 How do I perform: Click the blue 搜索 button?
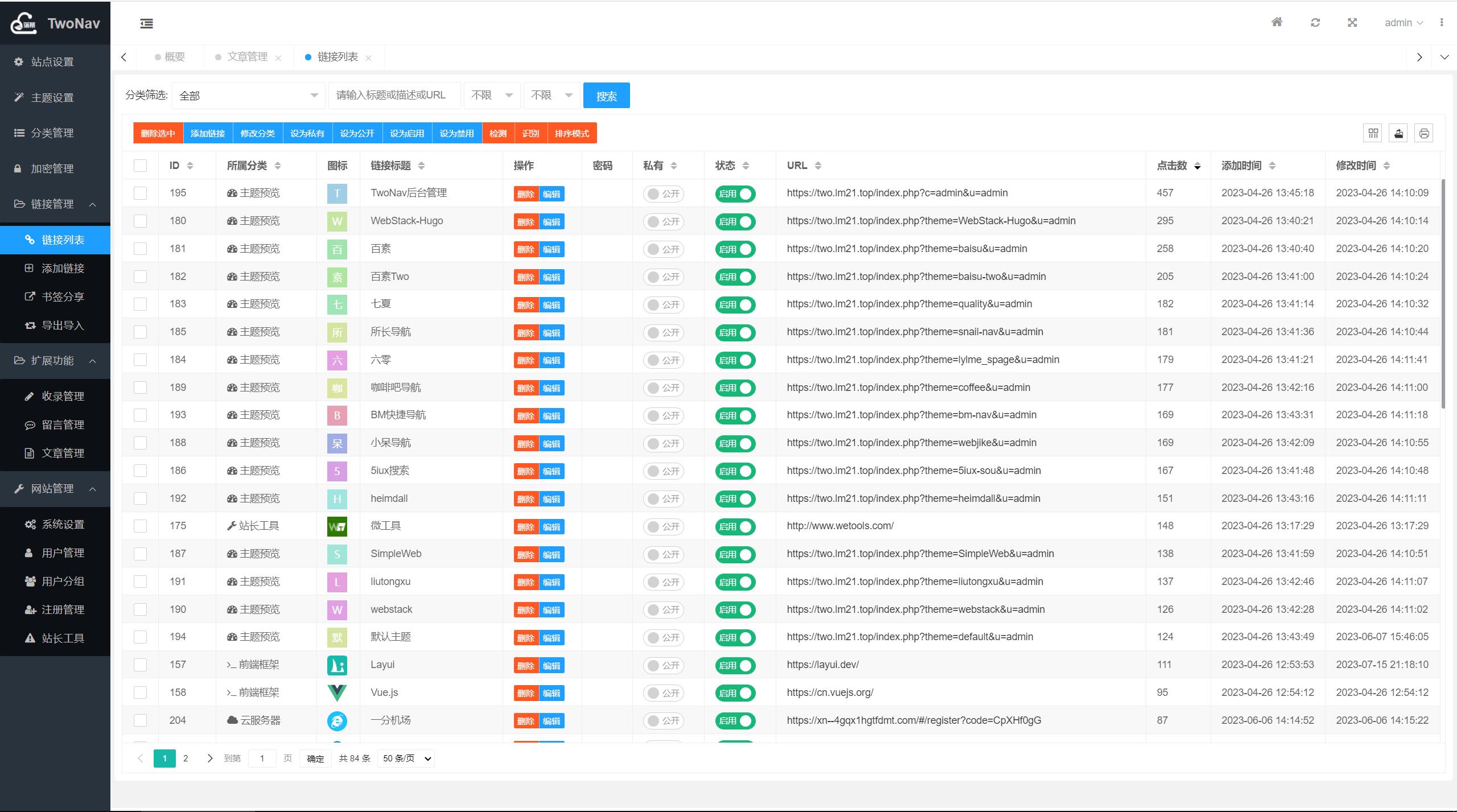[x=606, y=96]
